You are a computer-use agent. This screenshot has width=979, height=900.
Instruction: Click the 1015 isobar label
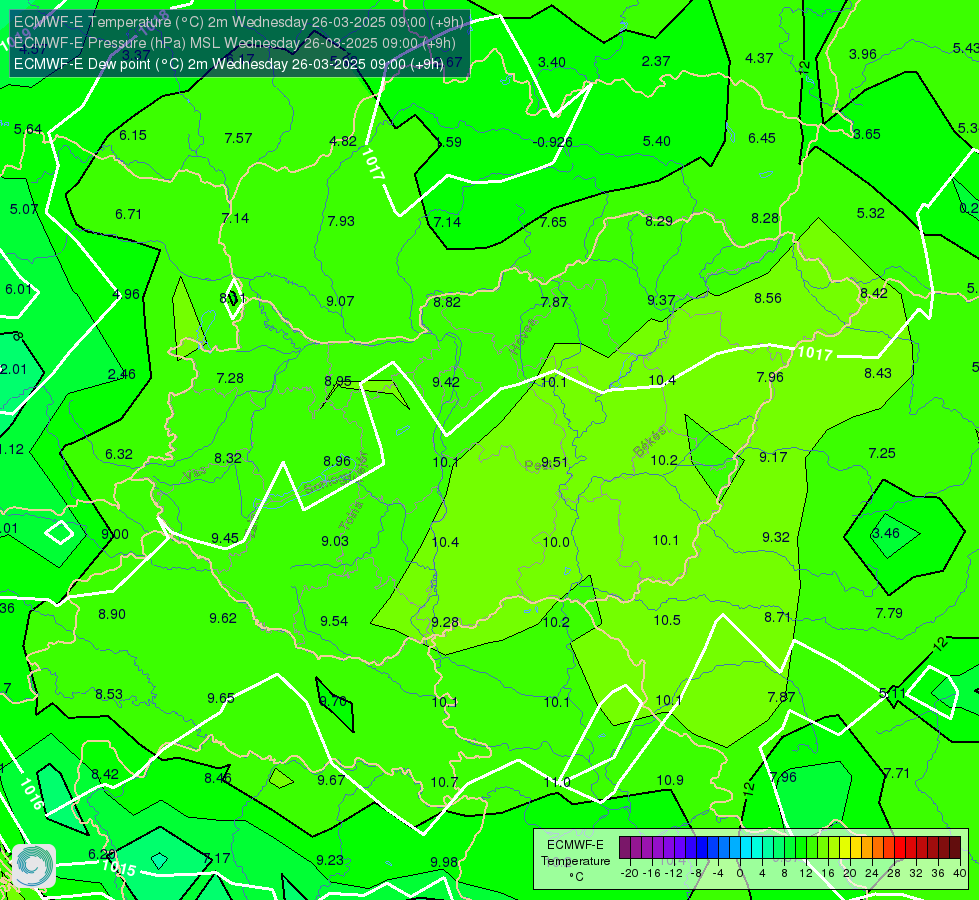pyautogui.click(x=119, y=868)
